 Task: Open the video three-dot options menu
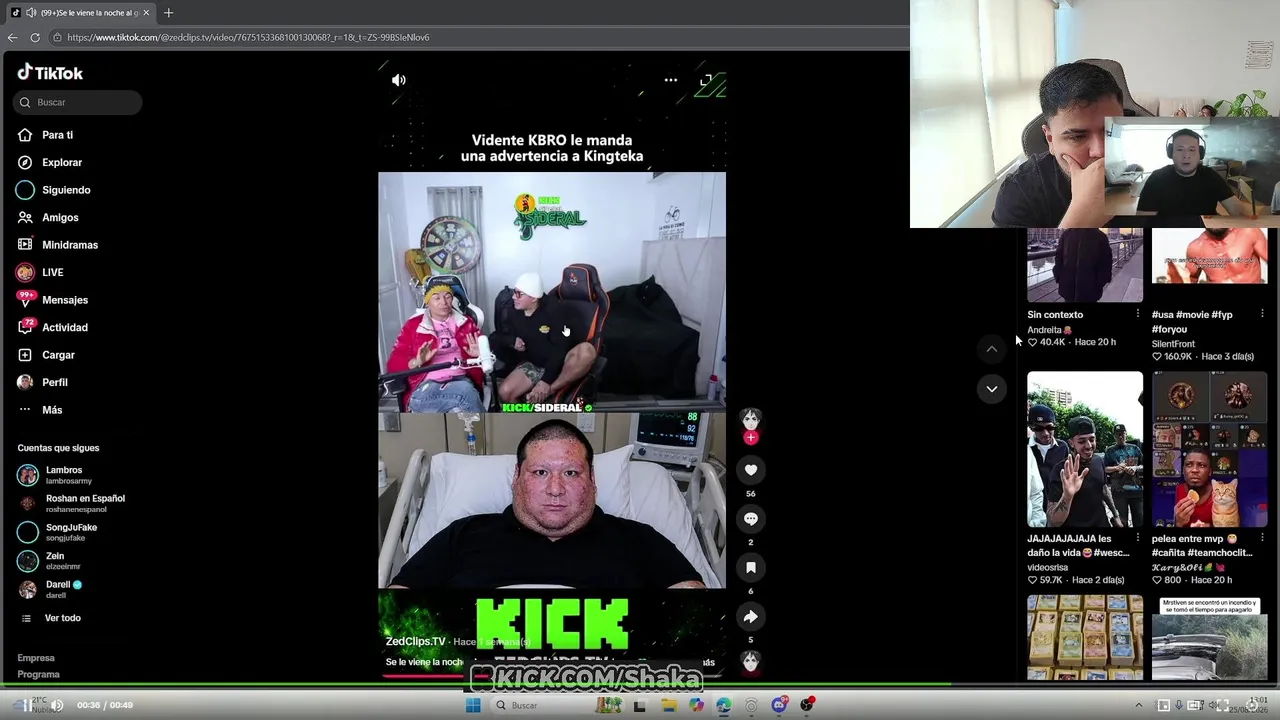click(x=671, y=80)
